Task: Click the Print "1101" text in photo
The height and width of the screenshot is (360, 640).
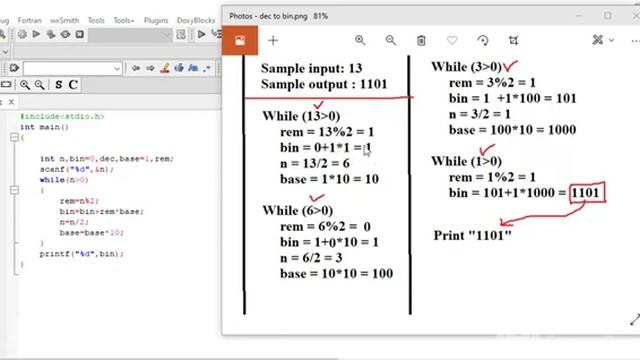Action: 472,236
